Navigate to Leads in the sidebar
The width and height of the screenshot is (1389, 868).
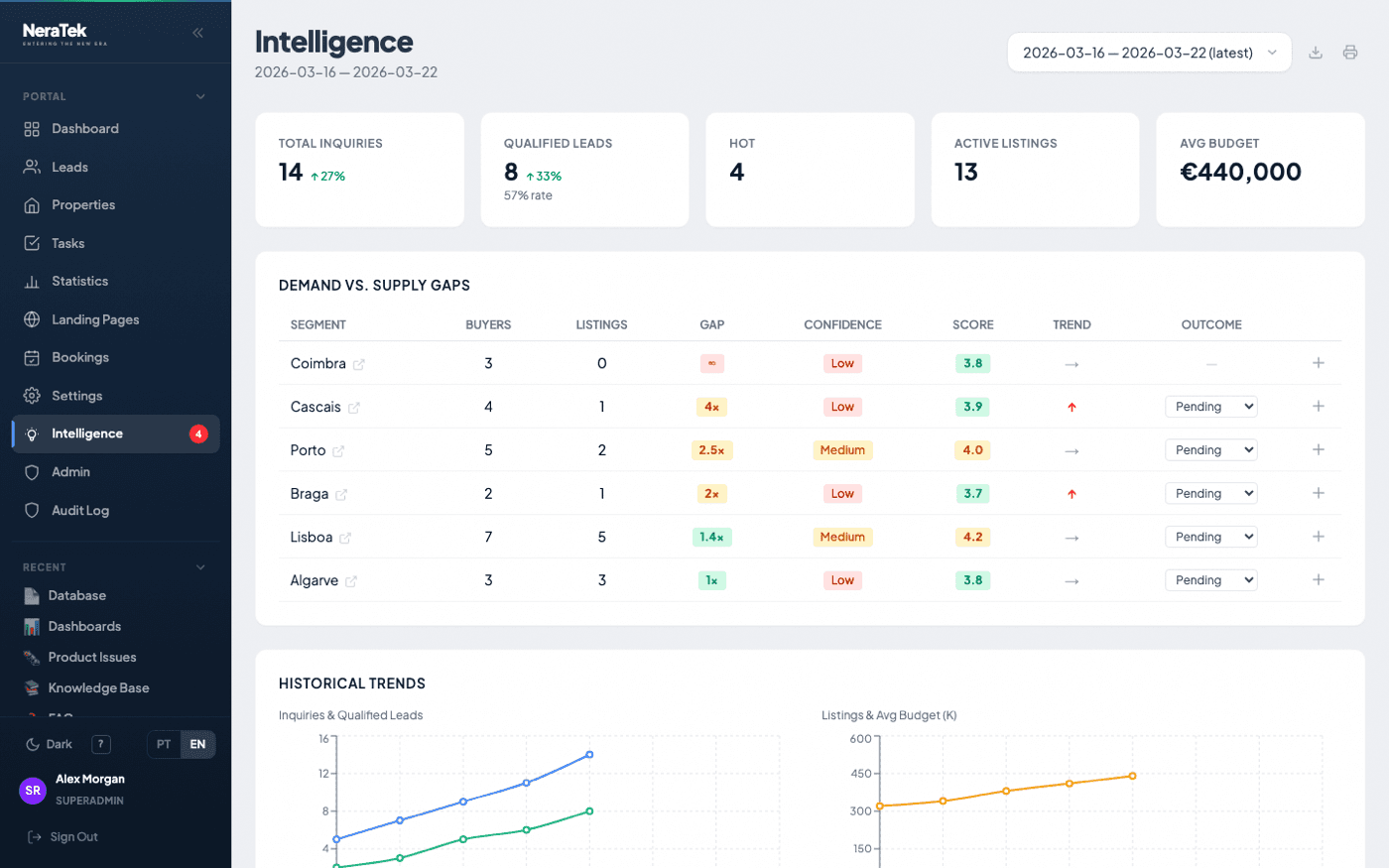pos(67,167)
